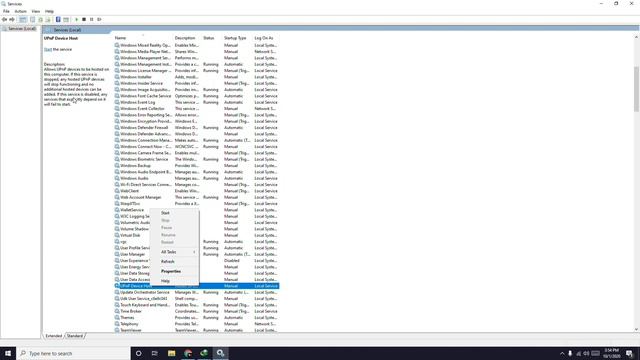Select the Windows Font Cache Service row

click(x=196, y=96)
